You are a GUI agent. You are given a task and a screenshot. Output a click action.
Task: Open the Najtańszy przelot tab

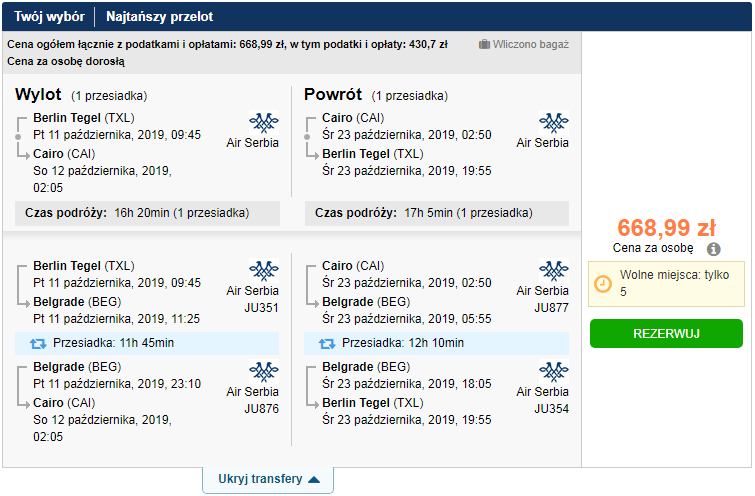coord(159,16)
